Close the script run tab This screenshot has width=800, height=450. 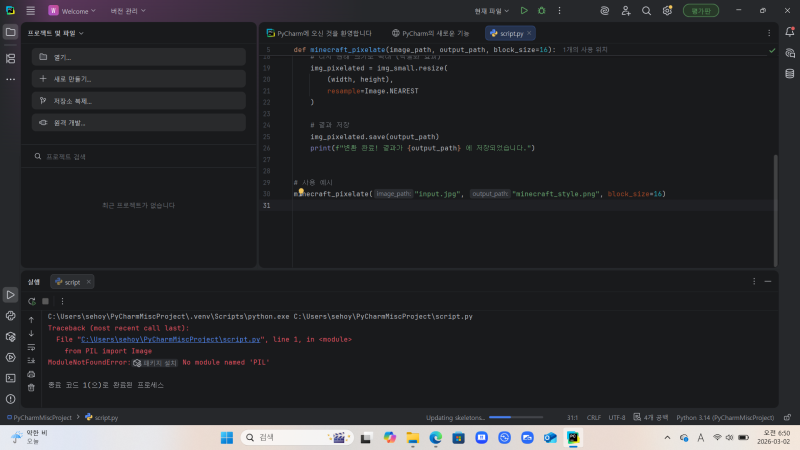[x=88, y=282]
